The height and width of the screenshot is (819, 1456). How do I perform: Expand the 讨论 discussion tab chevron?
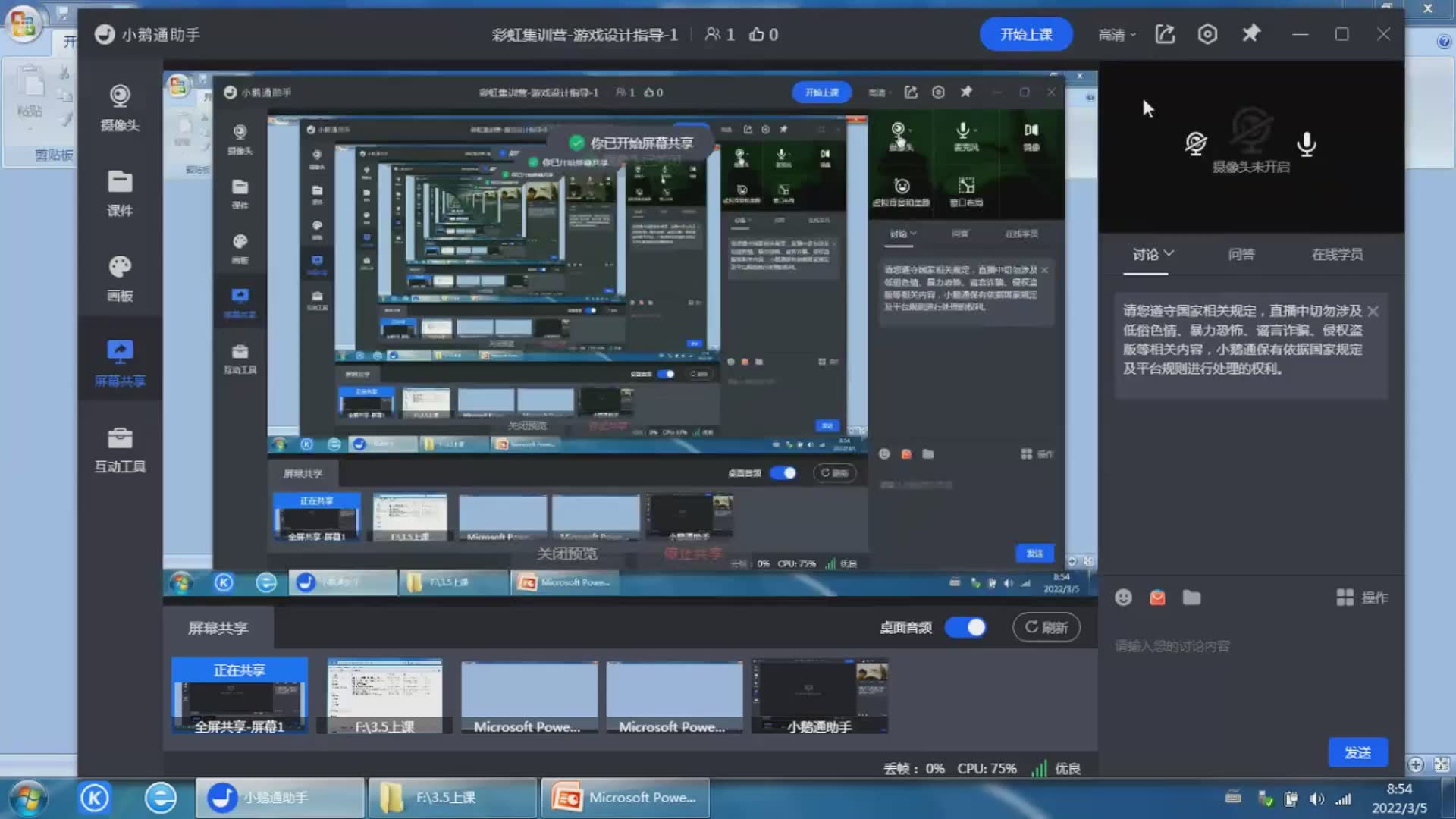coord(1169,253)
